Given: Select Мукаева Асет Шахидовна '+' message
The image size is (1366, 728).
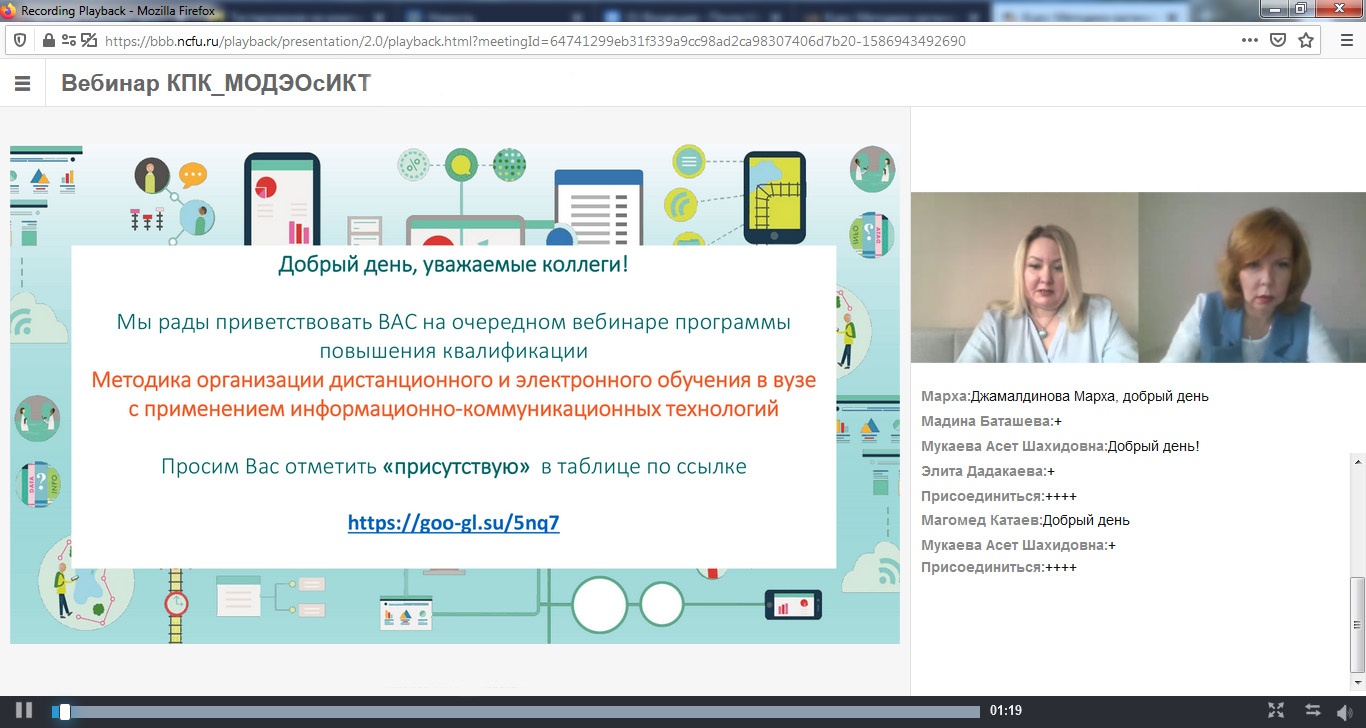Looking at the screenshot, I should click(1018, 545).
